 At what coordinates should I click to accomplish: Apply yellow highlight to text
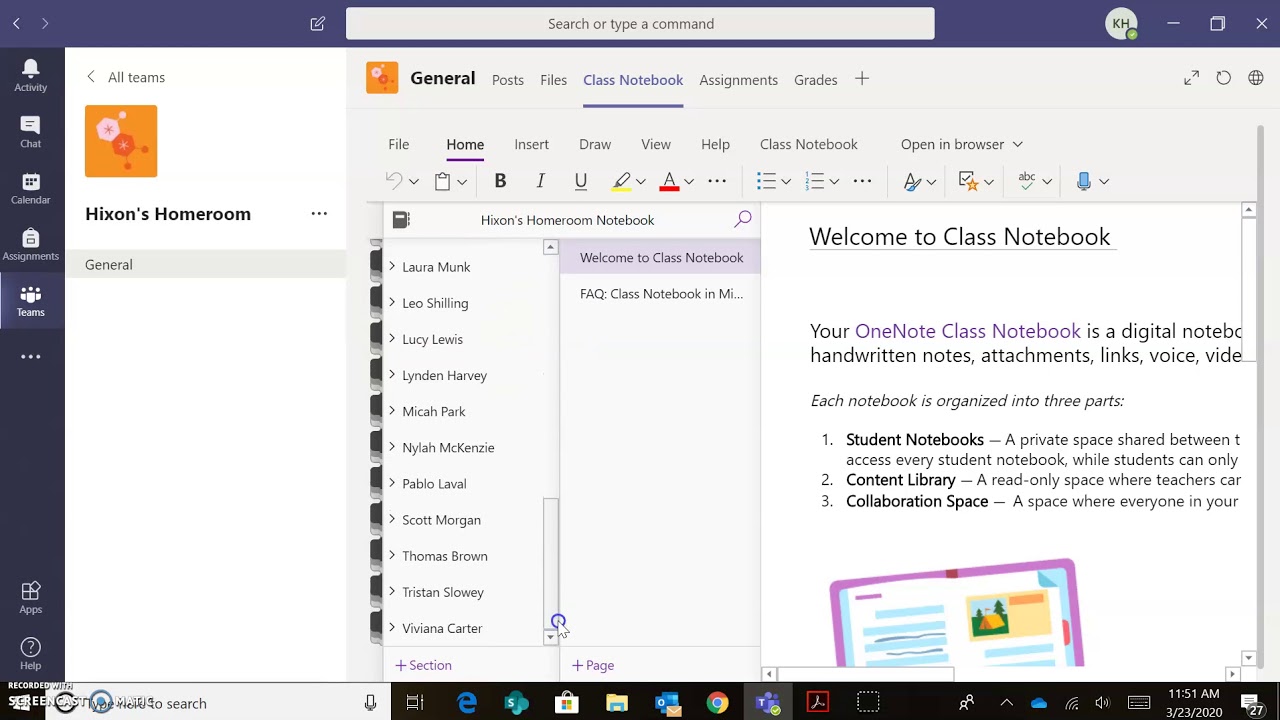pos(621,181)
